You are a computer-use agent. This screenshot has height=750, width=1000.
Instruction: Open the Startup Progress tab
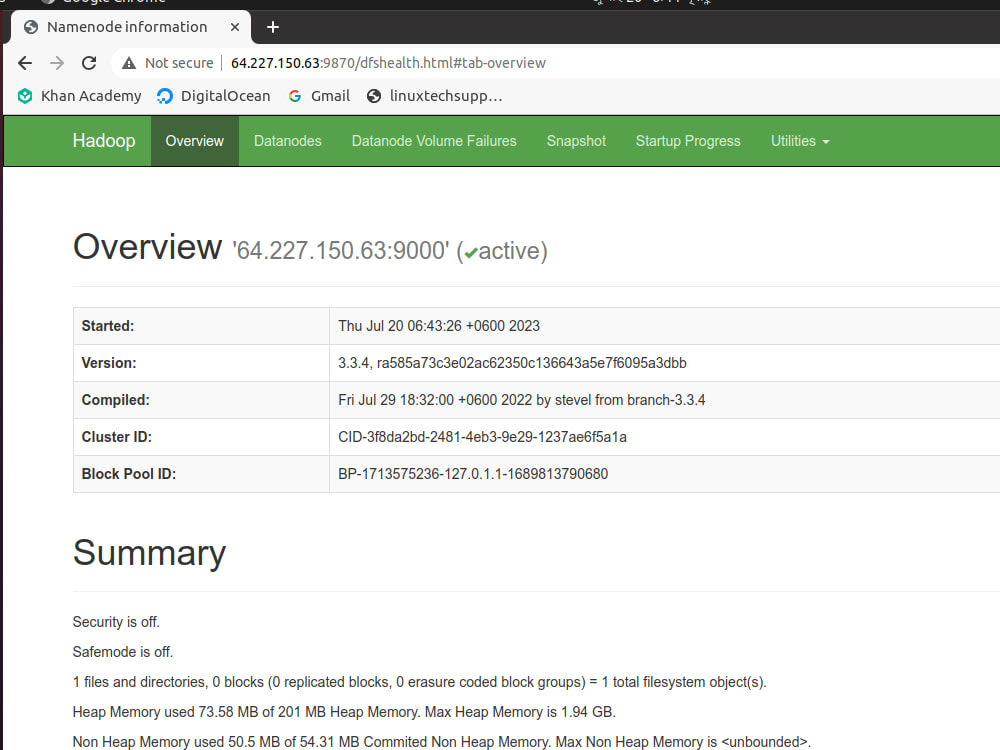[688, 141]
